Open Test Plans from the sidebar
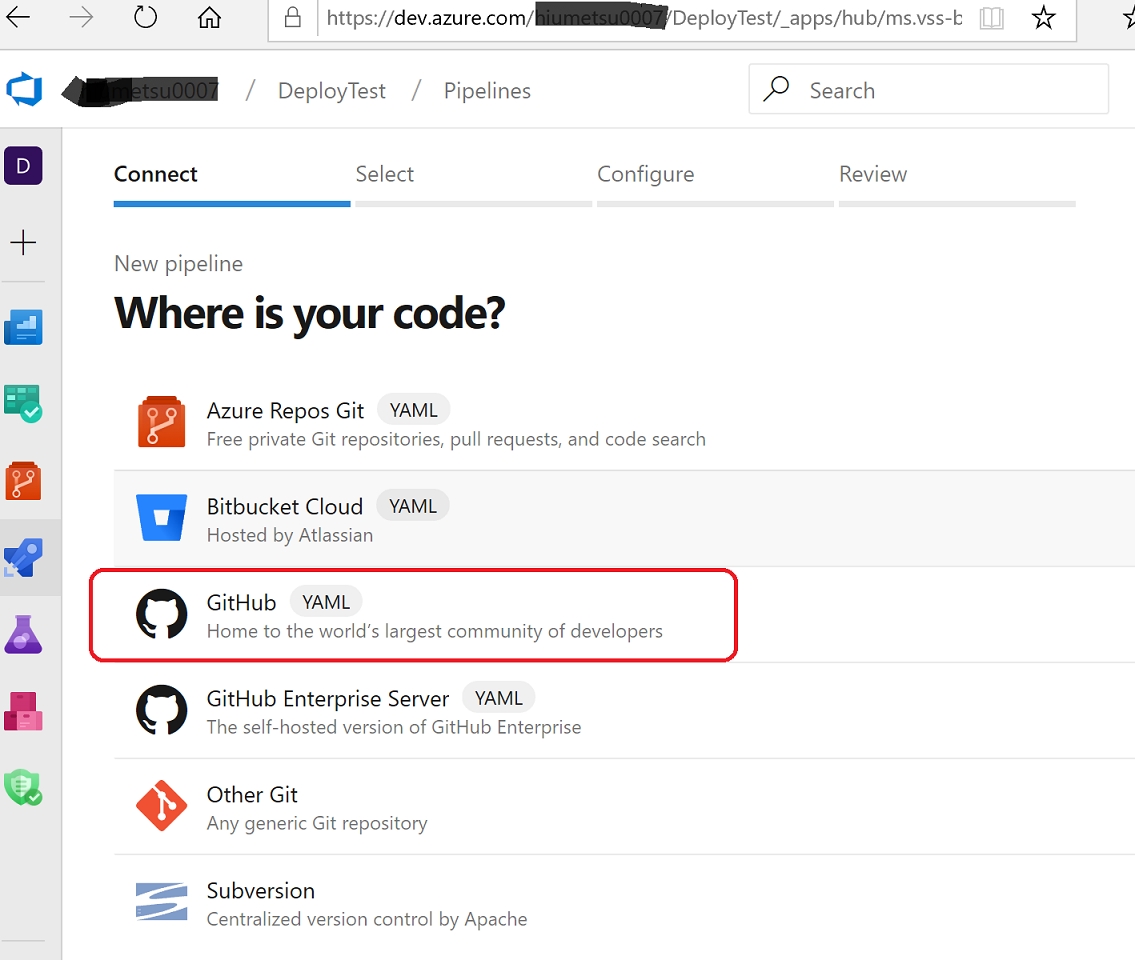 (x=23, y=635)
